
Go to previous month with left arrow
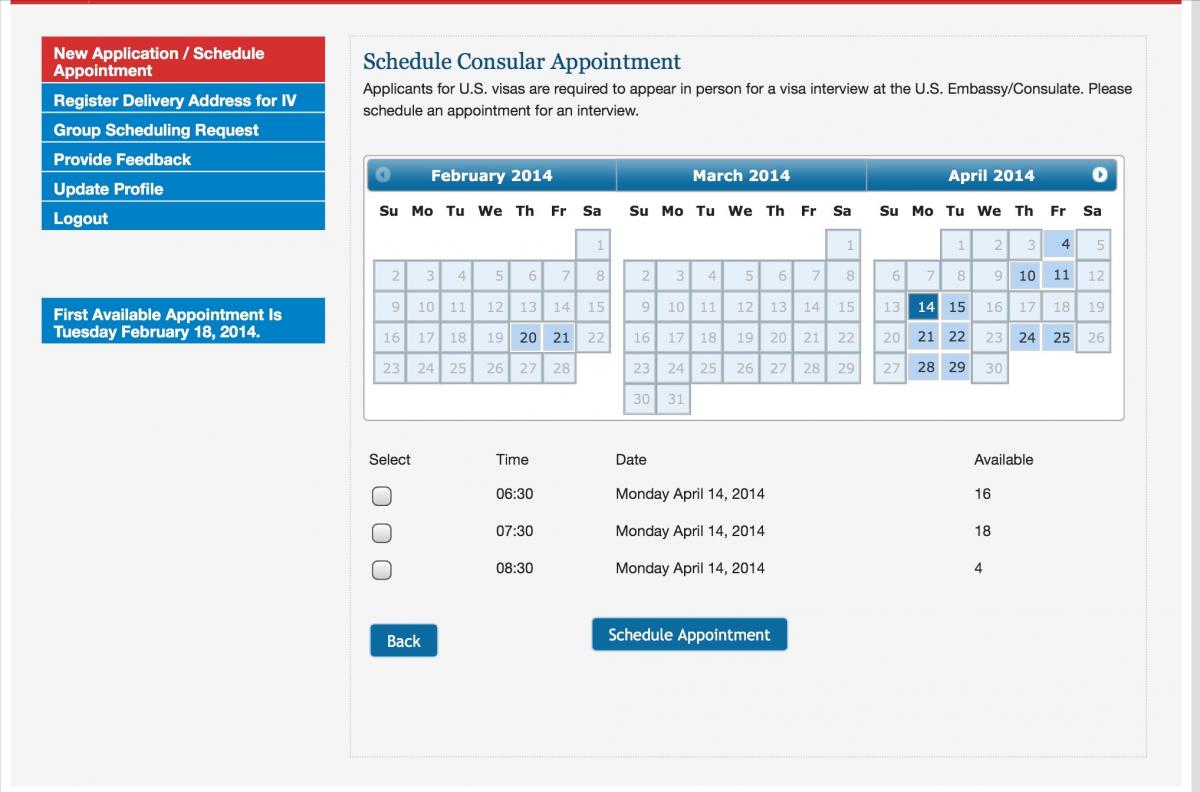pyautogui.click(x=383, y=175)
